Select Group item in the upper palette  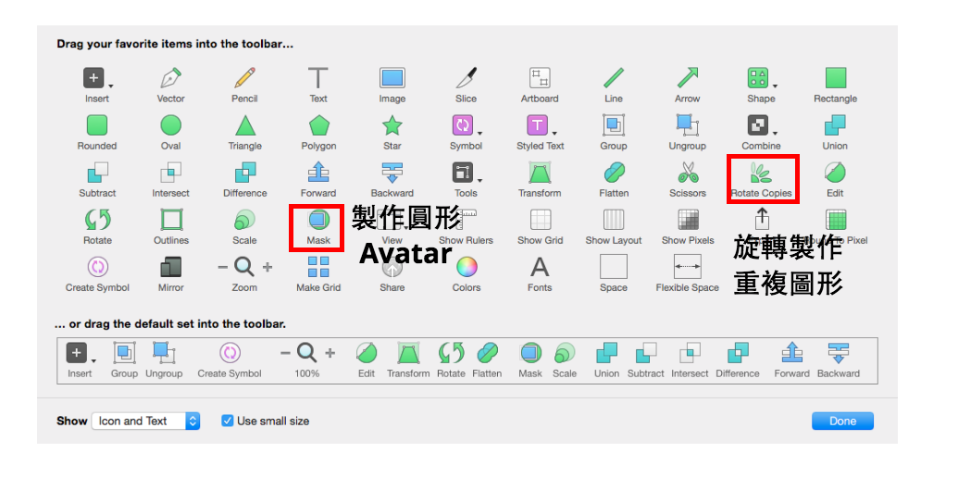tap(613, 133)
